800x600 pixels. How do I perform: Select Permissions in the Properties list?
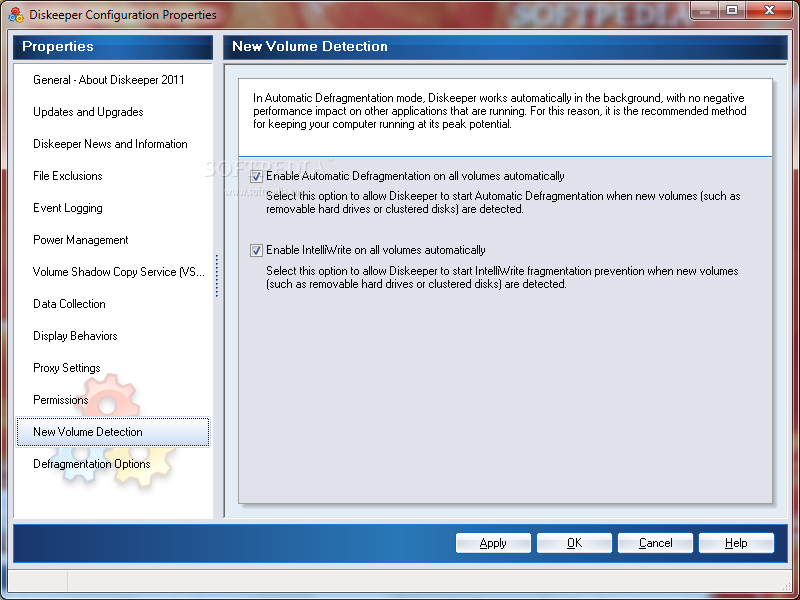[x=61, y=400]
